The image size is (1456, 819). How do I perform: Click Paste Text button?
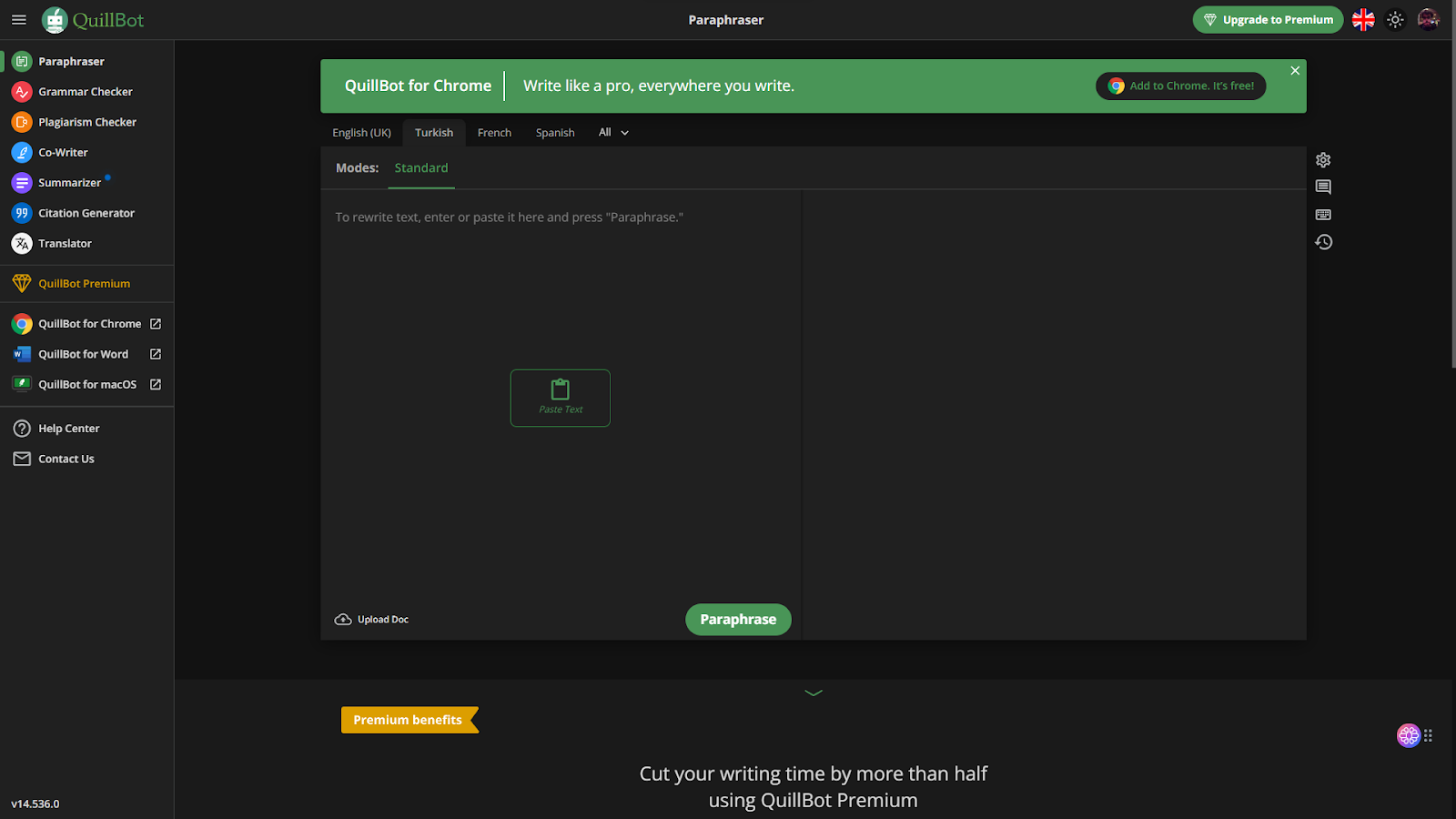coord(561,398)
